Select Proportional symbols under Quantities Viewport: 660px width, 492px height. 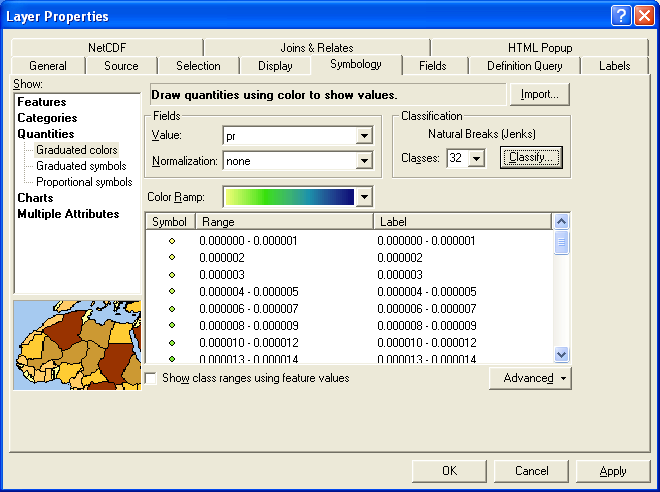(84, 182)
